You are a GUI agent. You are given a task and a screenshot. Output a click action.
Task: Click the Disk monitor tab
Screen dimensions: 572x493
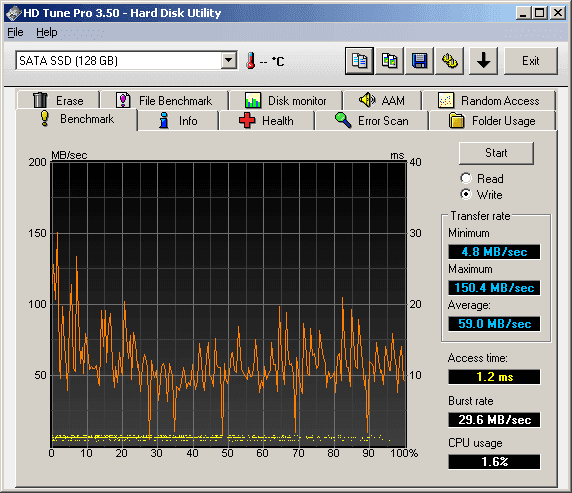click(x=286, y=100)
